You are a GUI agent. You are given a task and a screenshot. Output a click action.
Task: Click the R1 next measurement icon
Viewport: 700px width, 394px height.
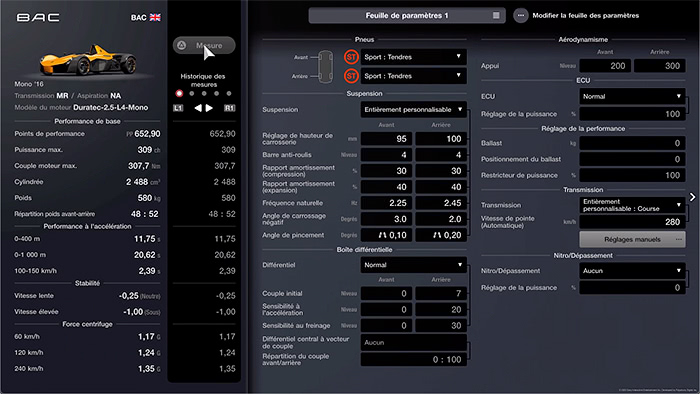tap(229, 108)
